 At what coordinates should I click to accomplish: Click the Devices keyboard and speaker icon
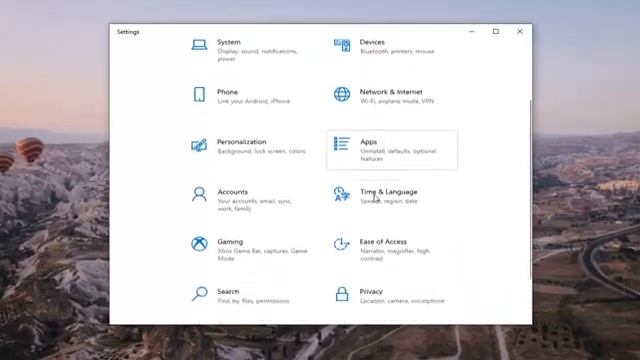coord(342,45)
